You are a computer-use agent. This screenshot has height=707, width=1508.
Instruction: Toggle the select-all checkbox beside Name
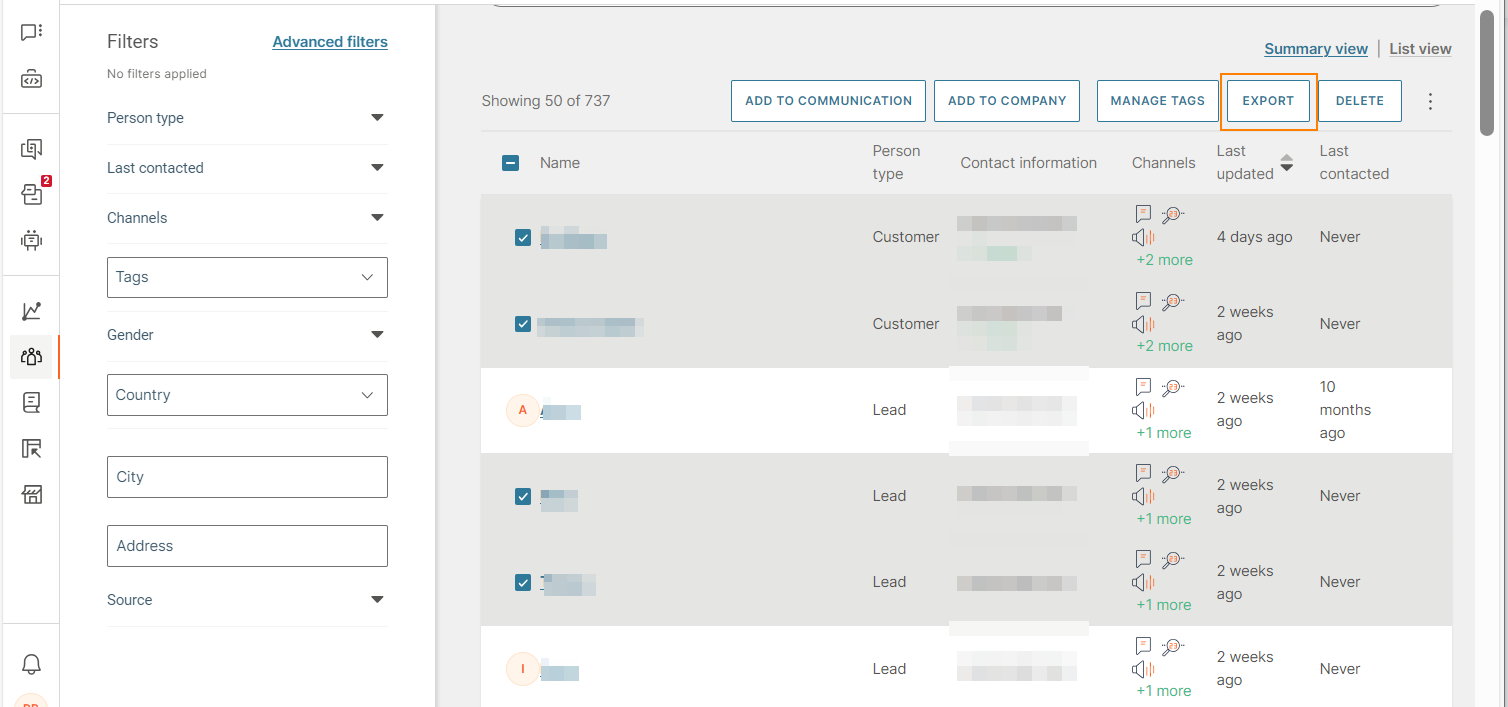coord(510,163)
